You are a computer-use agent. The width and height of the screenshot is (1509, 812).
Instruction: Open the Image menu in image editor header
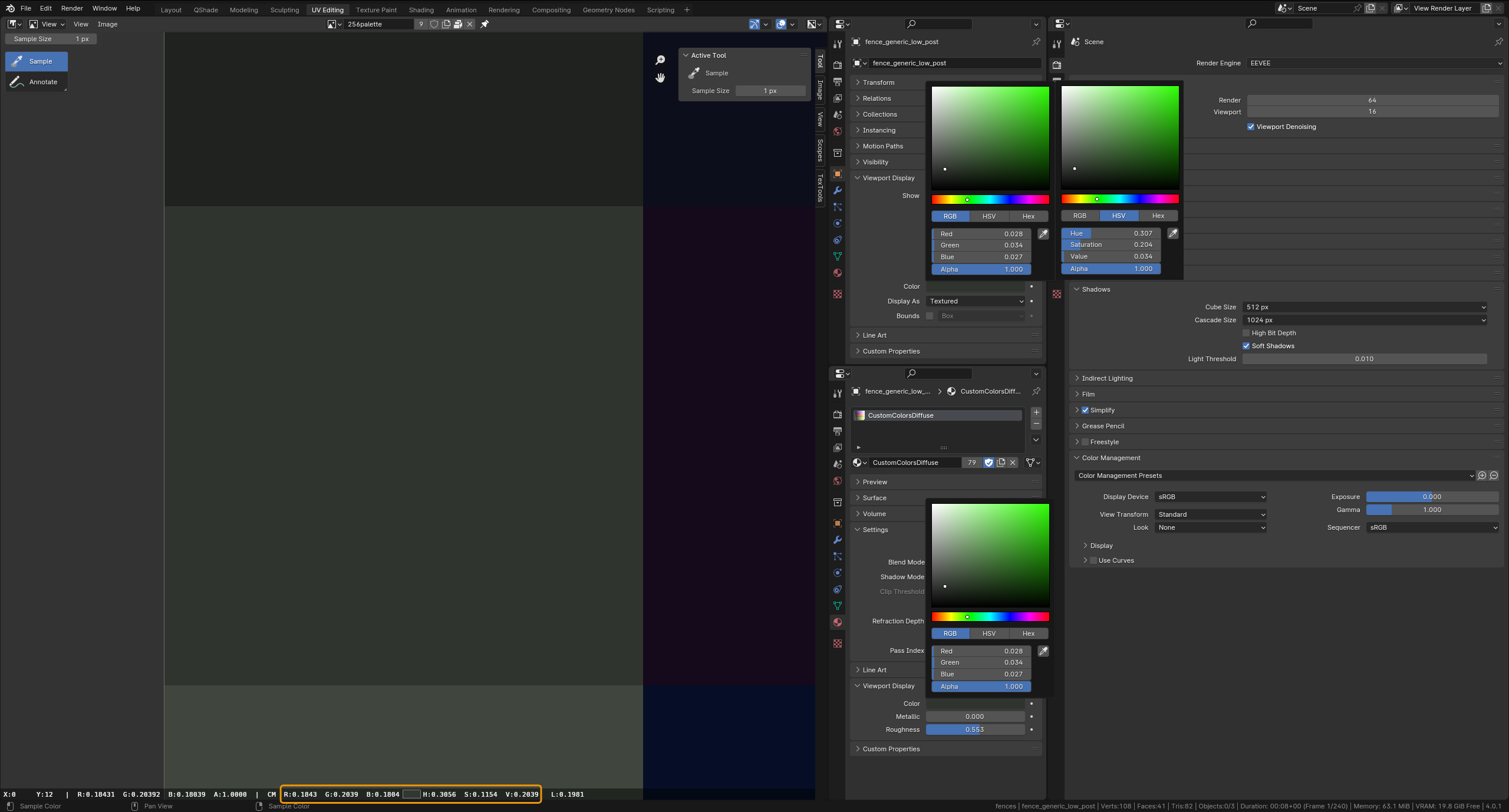click(x=107, y=24)
